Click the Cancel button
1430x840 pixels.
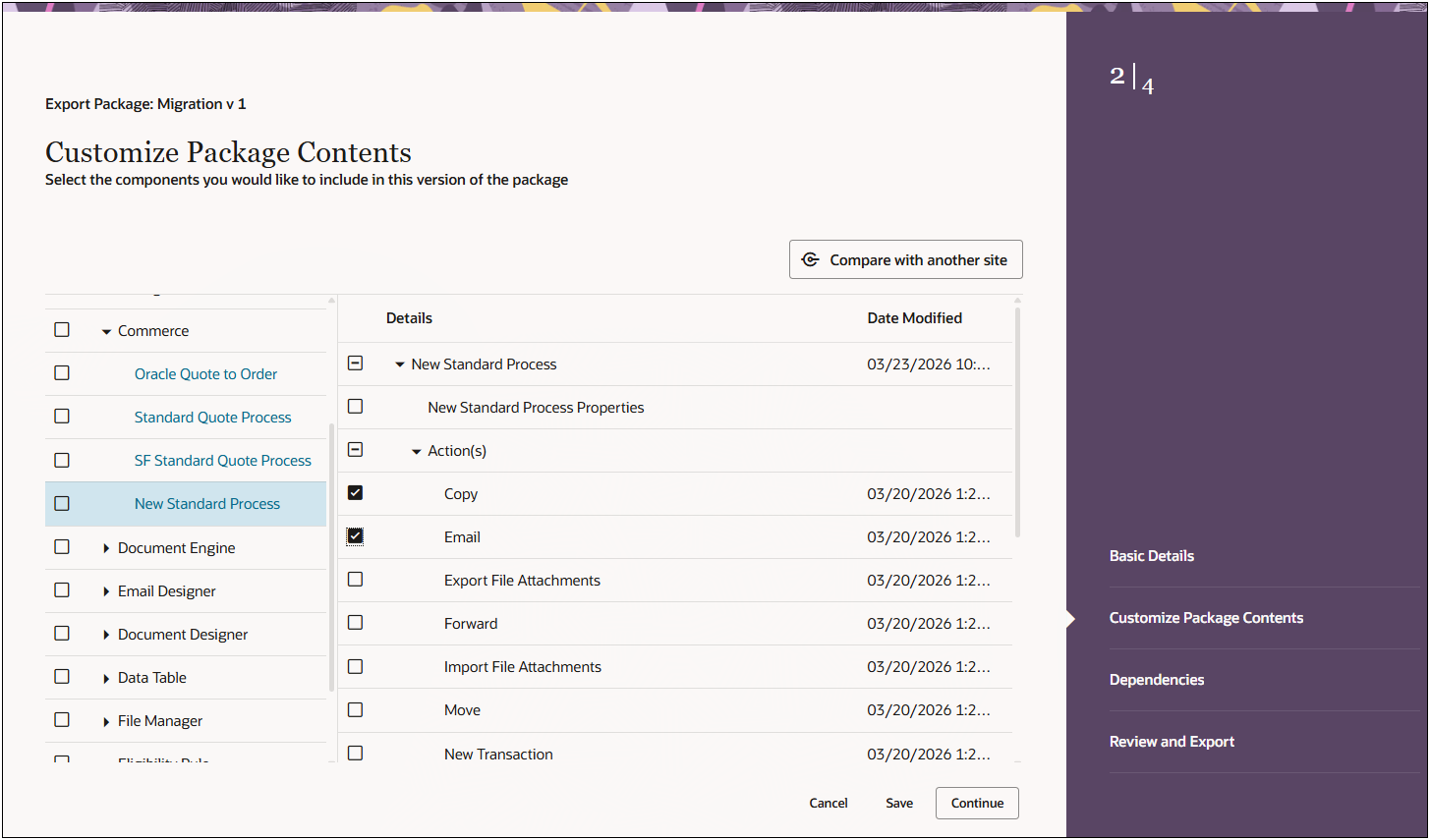pos(829,803)
